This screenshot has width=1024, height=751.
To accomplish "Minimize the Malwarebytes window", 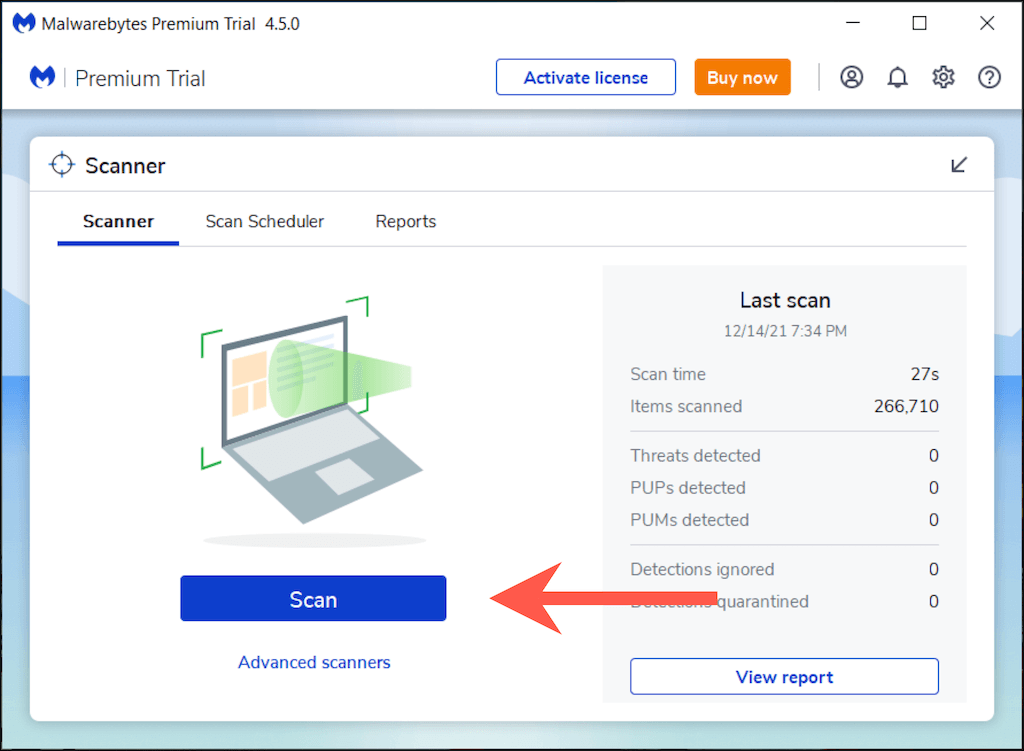I will [853, 24].
